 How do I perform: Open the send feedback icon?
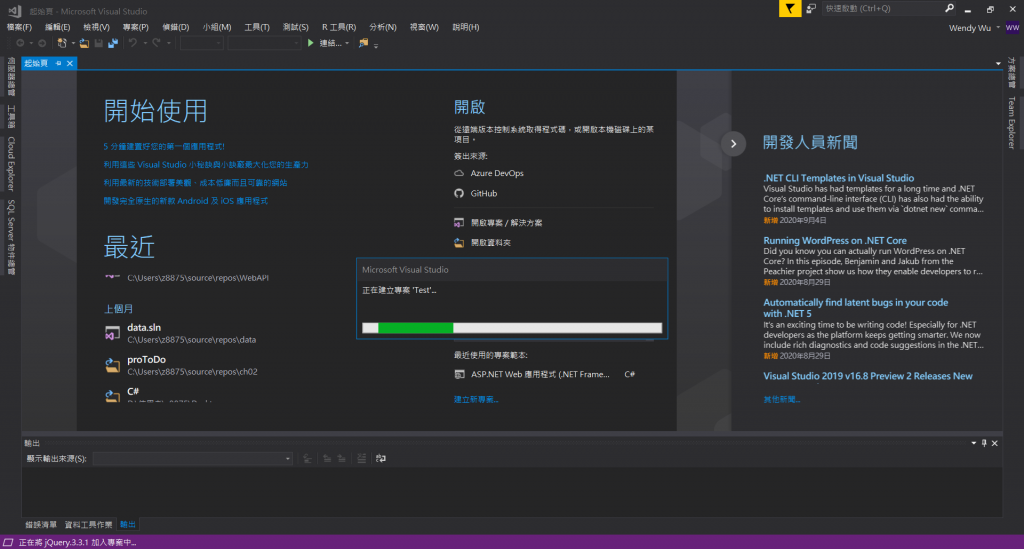click(x=811, y=8)
